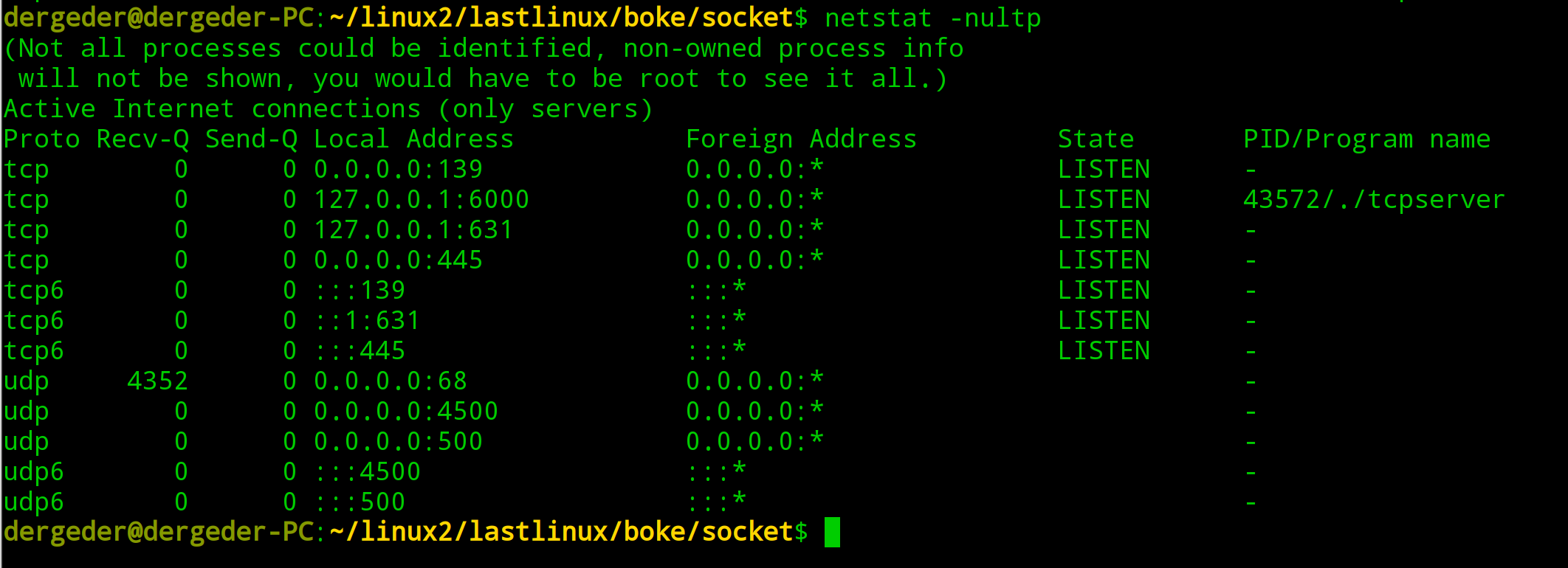1568x568 pixels.
Task: Click the 'PID/Program name' column header
Action: coord(1366,139)
